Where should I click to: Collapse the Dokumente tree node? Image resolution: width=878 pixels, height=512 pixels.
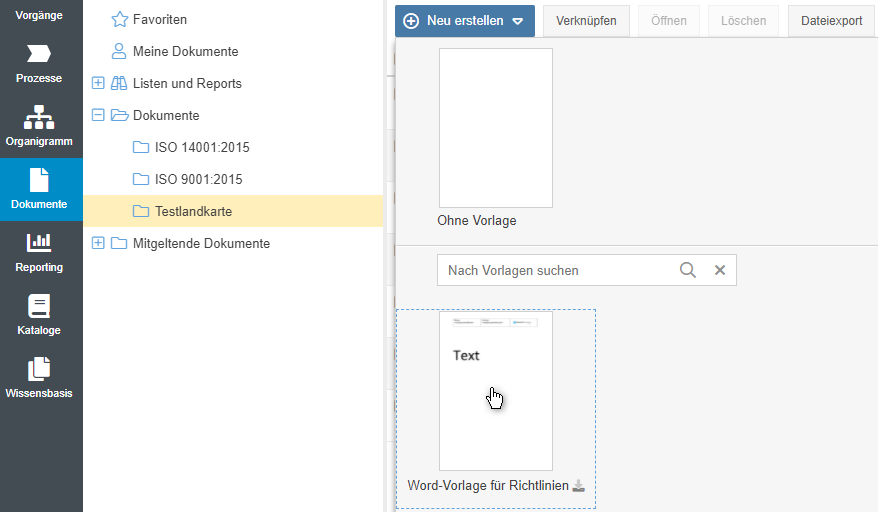pos(98,115)
